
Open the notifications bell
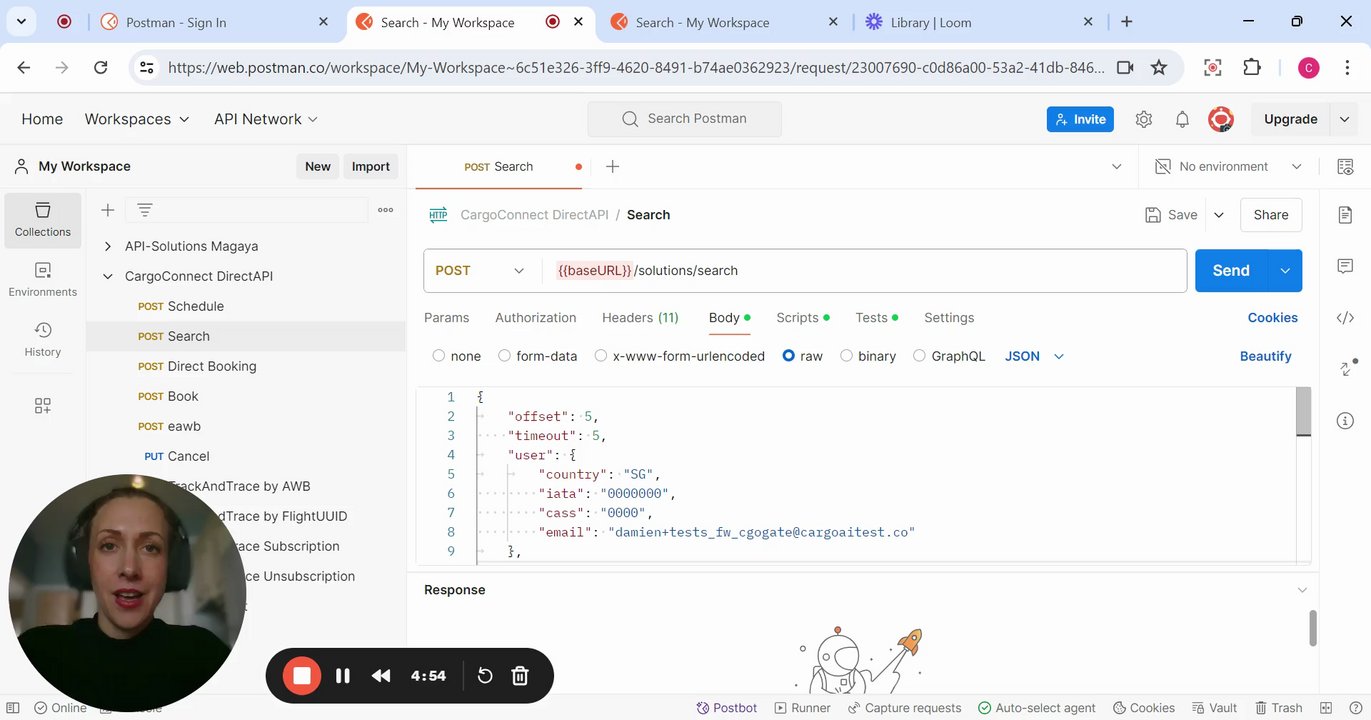click(x=1182, y=119)
